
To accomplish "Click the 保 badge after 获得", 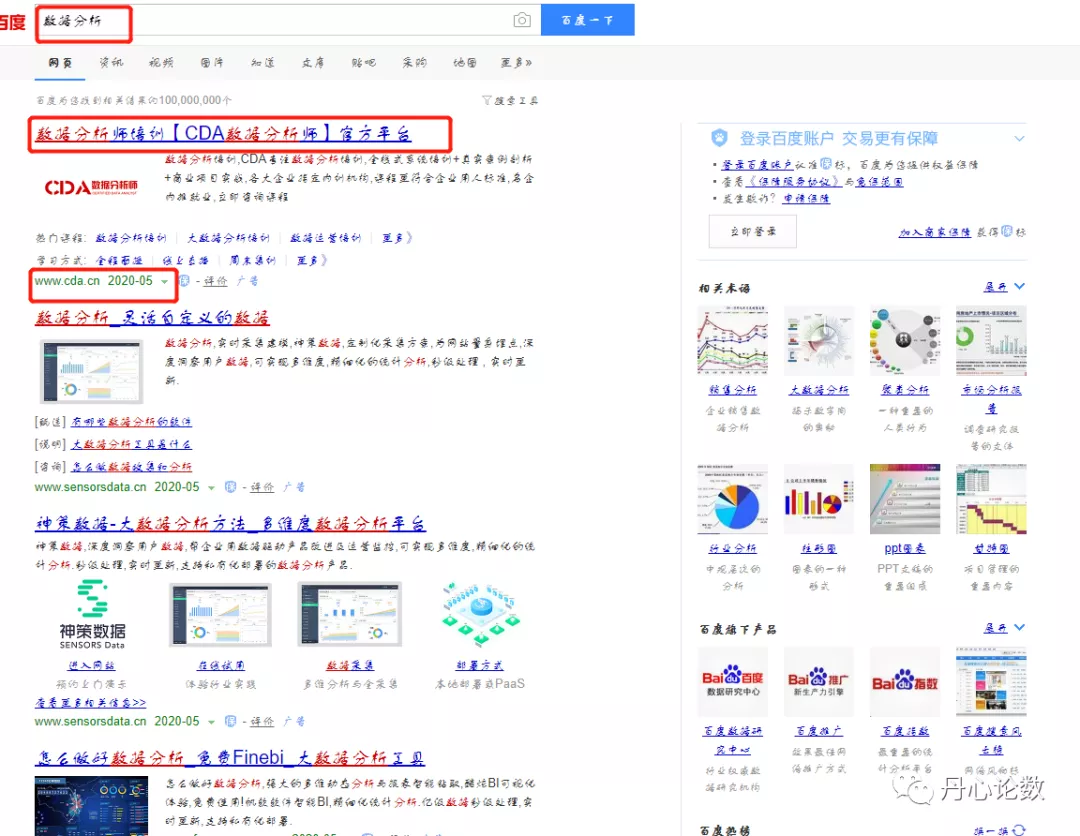I will [x=1007, y=231].
